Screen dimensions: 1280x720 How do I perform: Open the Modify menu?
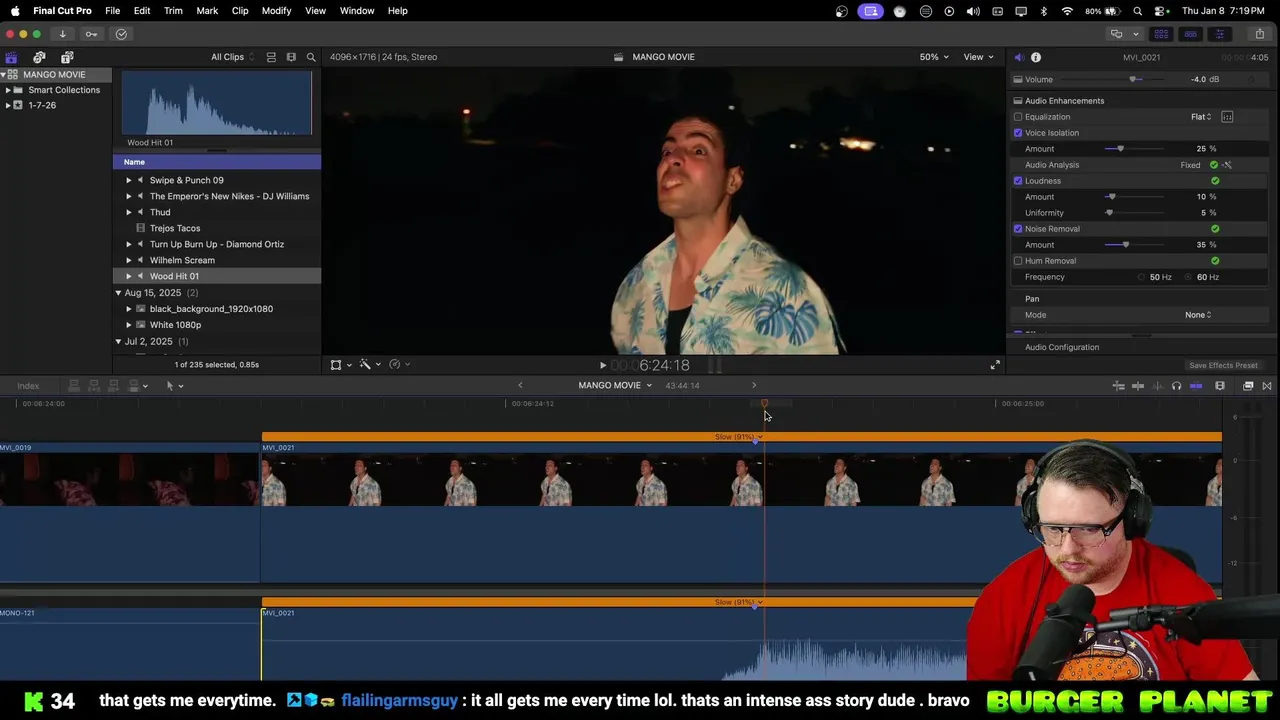276,11
